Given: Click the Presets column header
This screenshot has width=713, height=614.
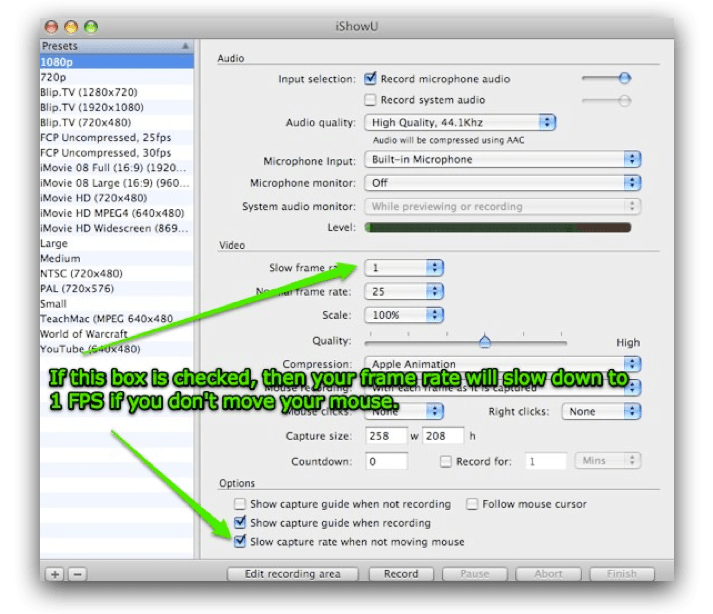Looking at the screenshot, I should click(x=117, y=46).
